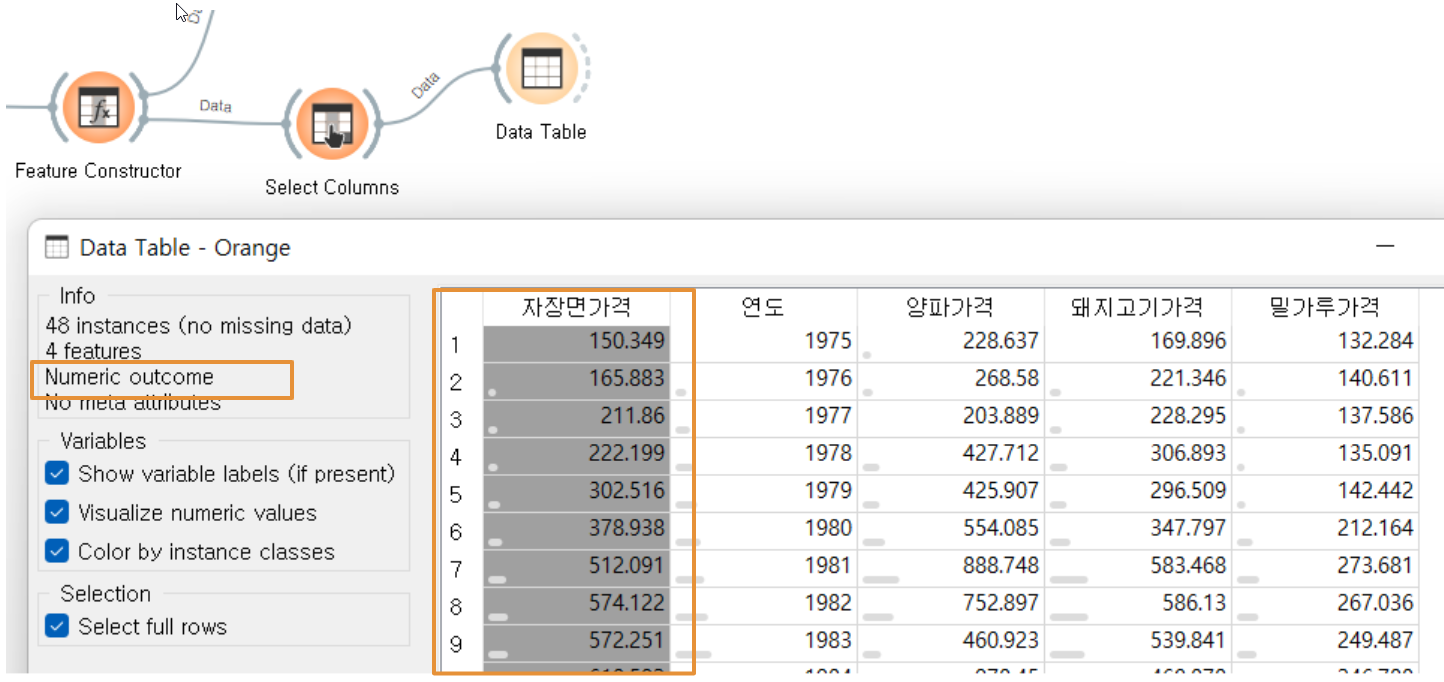The image size is (1444, 682).
Task: Uncheck Color by instance classes
Action: [58, 552]
